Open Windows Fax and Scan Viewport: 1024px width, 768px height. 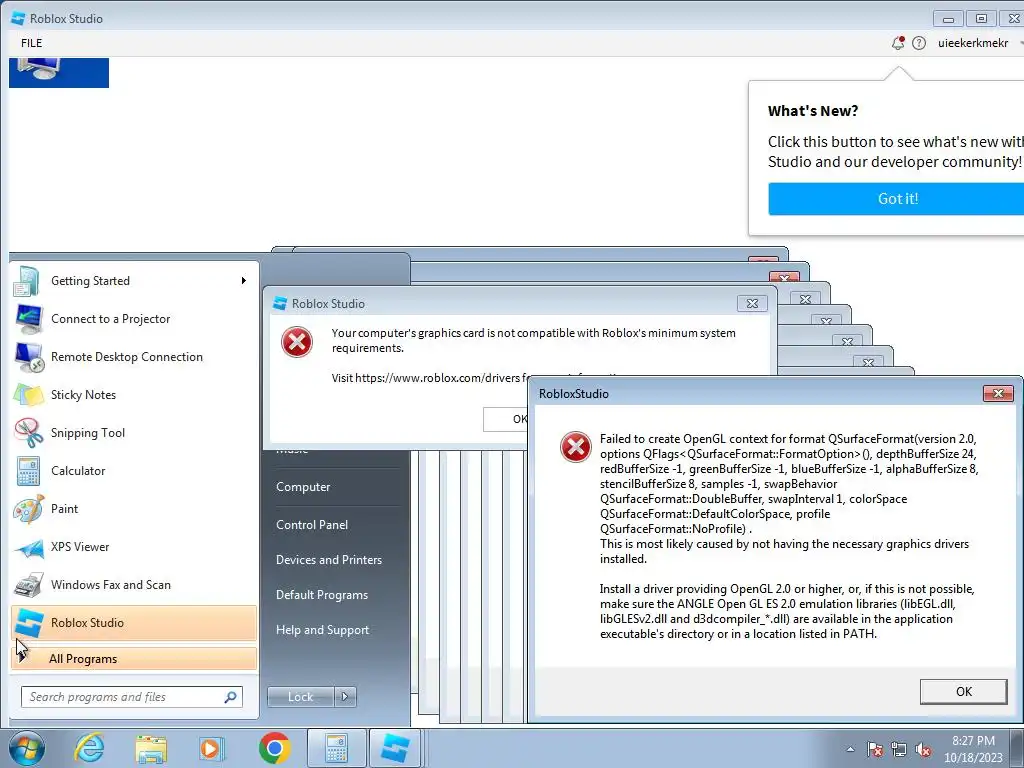pos(134,584)
